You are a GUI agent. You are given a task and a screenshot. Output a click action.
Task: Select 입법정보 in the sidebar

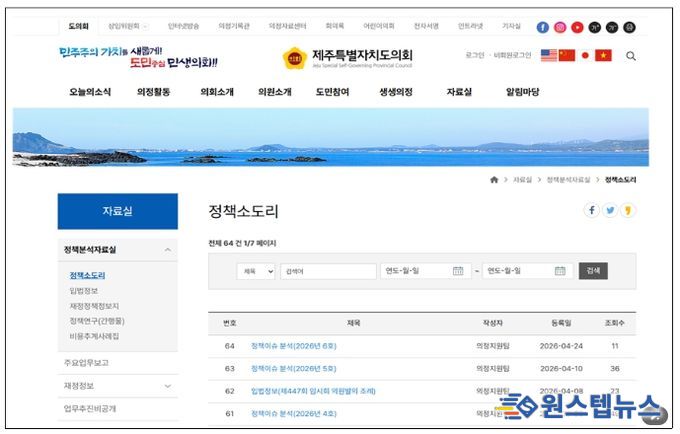tap(84, 291)
